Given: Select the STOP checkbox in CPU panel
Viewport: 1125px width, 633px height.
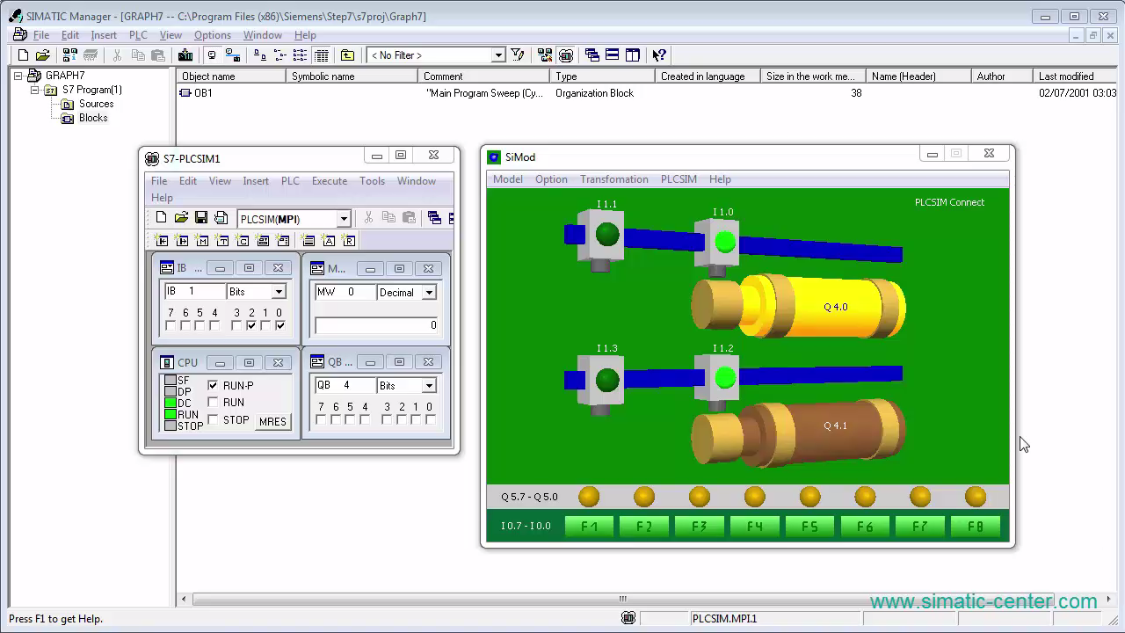Looking at the screenshot, I should 212,420.
